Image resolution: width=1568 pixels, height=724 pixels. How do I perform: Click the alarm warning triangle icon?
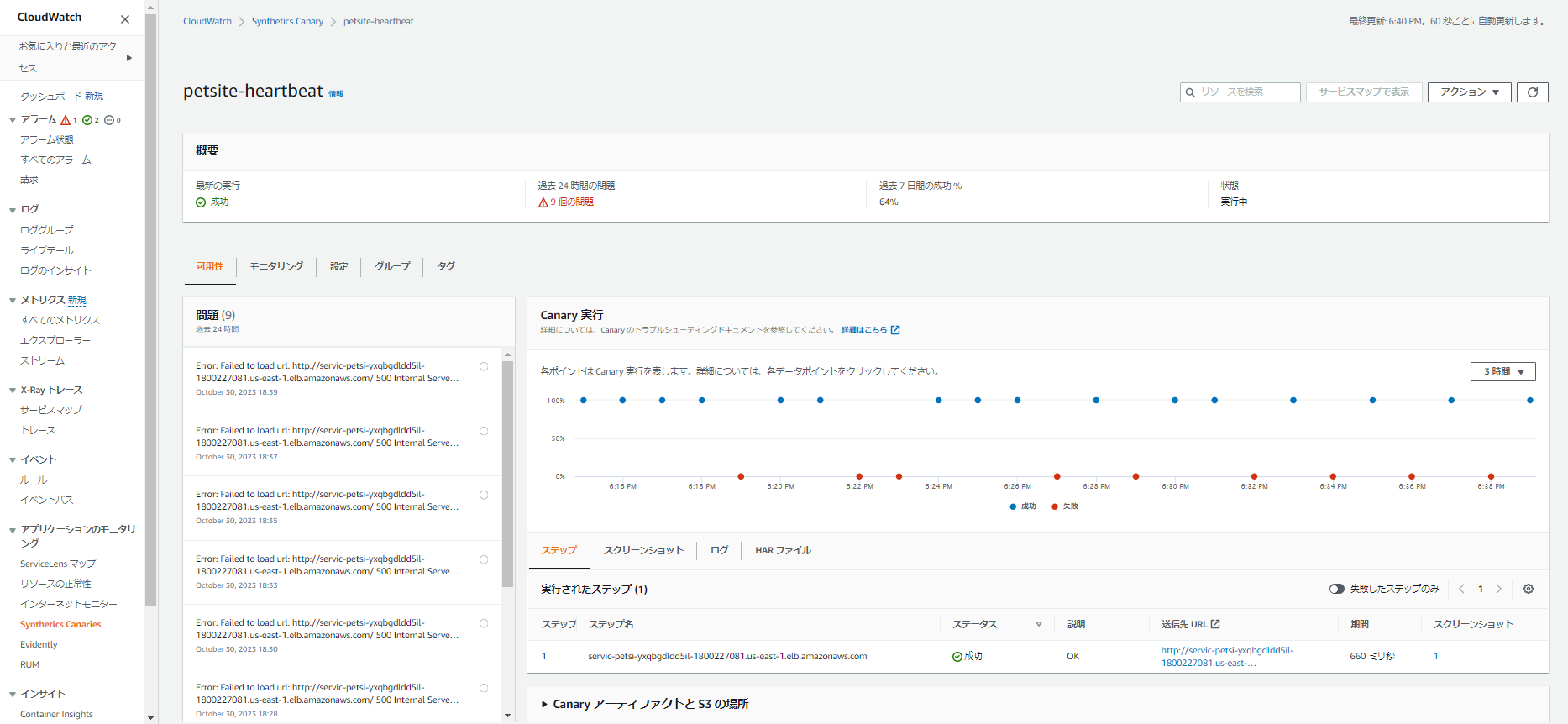click(66, 120)
